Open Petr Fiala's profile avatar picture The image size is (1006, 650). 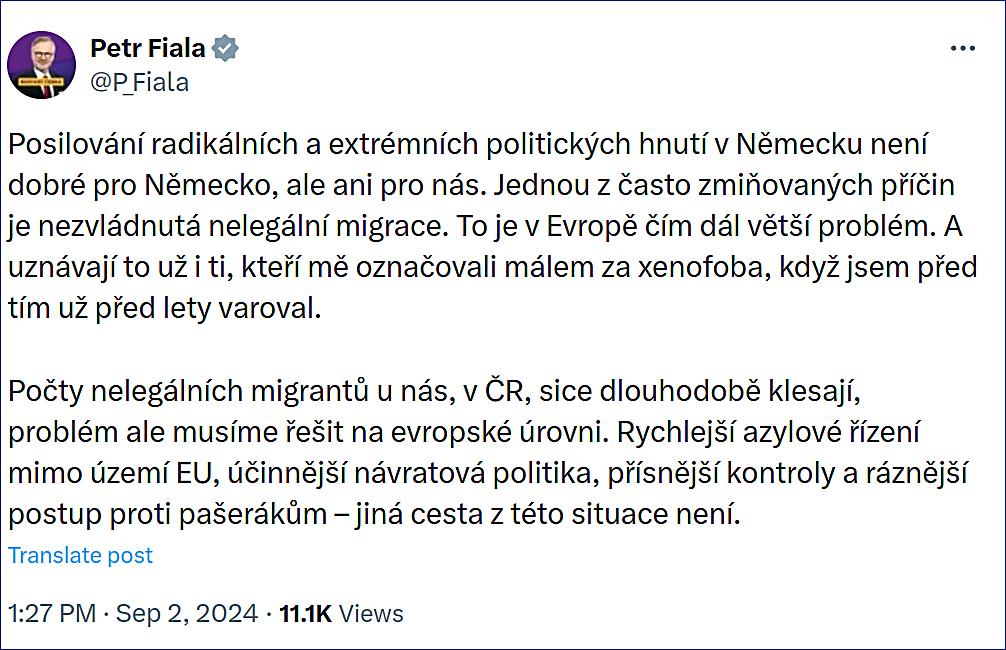pos(41,65)
